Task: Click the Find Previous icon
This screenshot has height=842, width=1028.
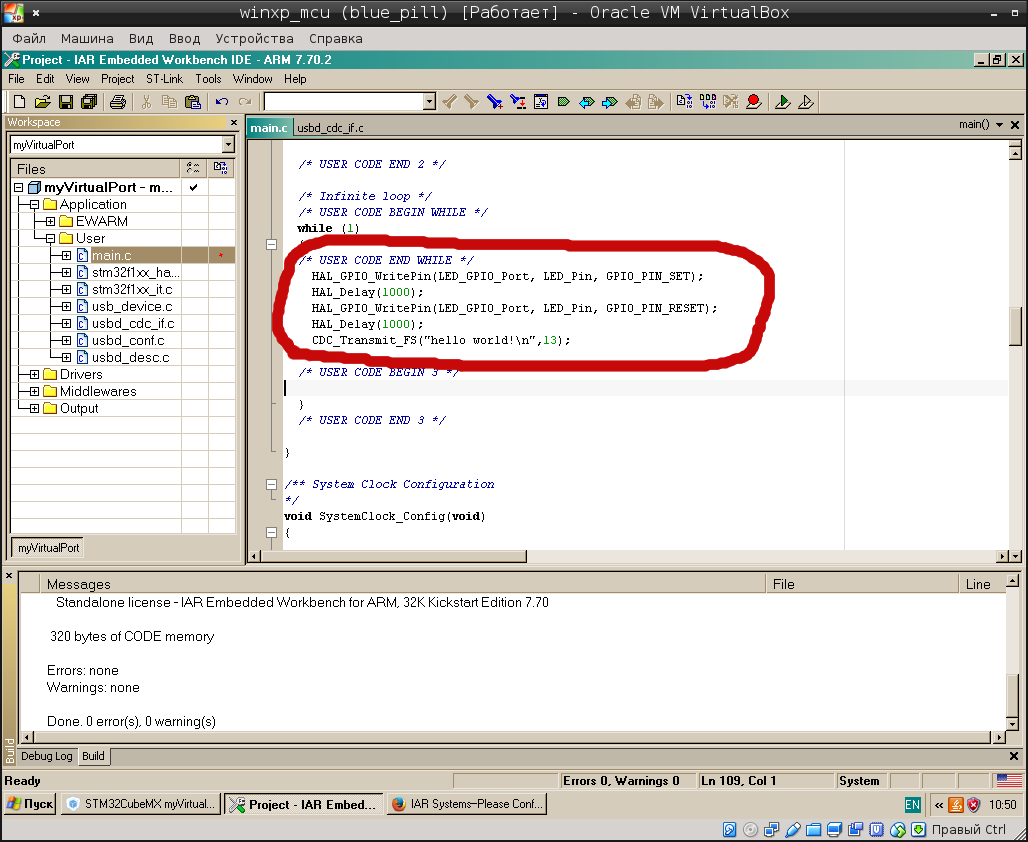Action: (x=450, y=102)
